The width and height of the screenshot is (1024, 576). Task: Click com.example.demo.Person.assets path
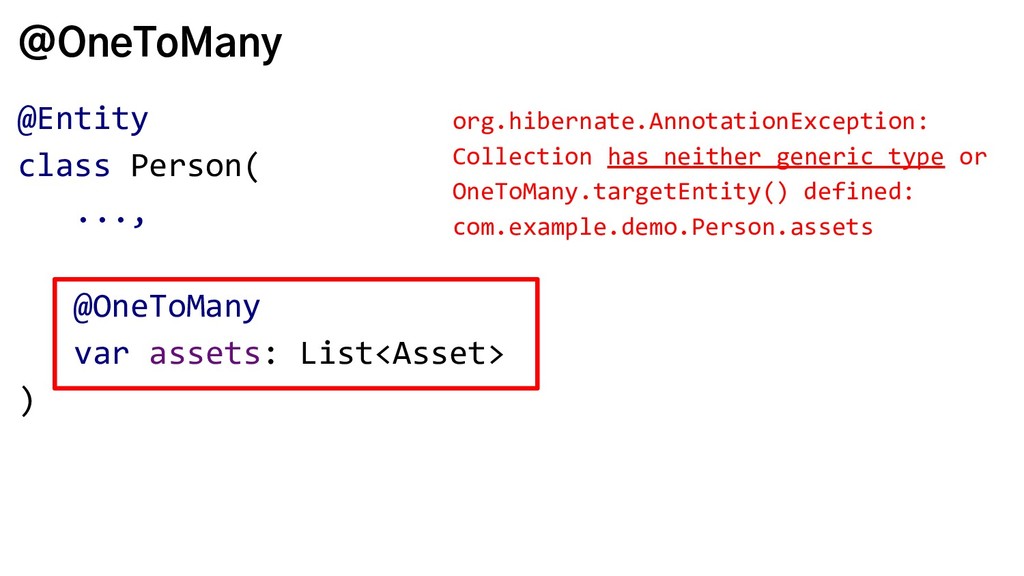pos(663,227)
